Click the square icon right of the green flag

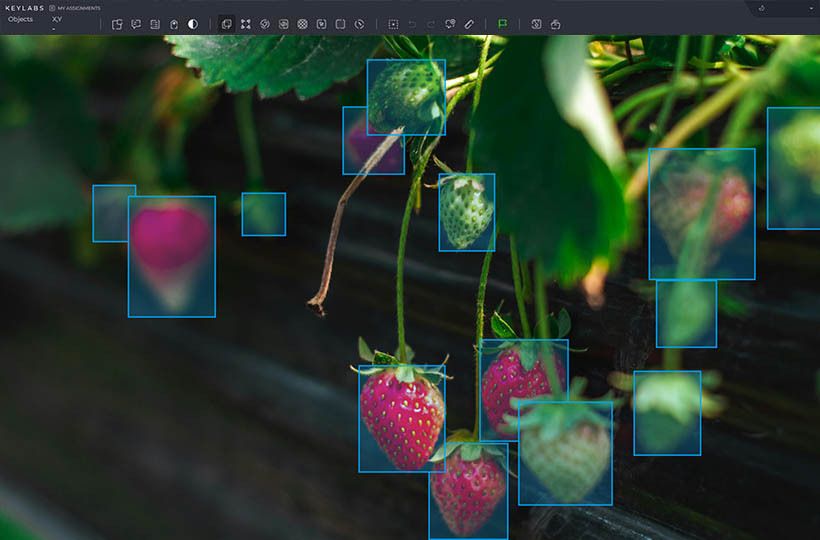coord(536,24)
